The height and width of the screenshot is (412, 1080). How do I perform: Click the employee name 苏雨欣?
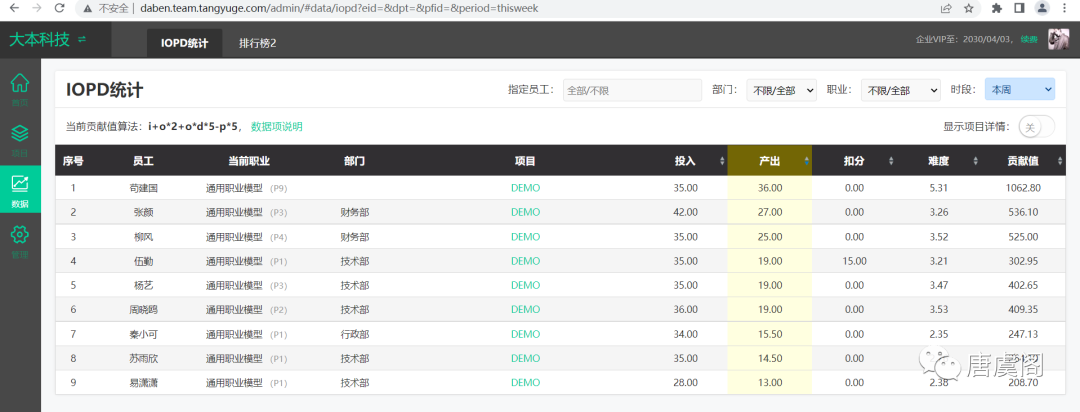[x=143, y=358]
